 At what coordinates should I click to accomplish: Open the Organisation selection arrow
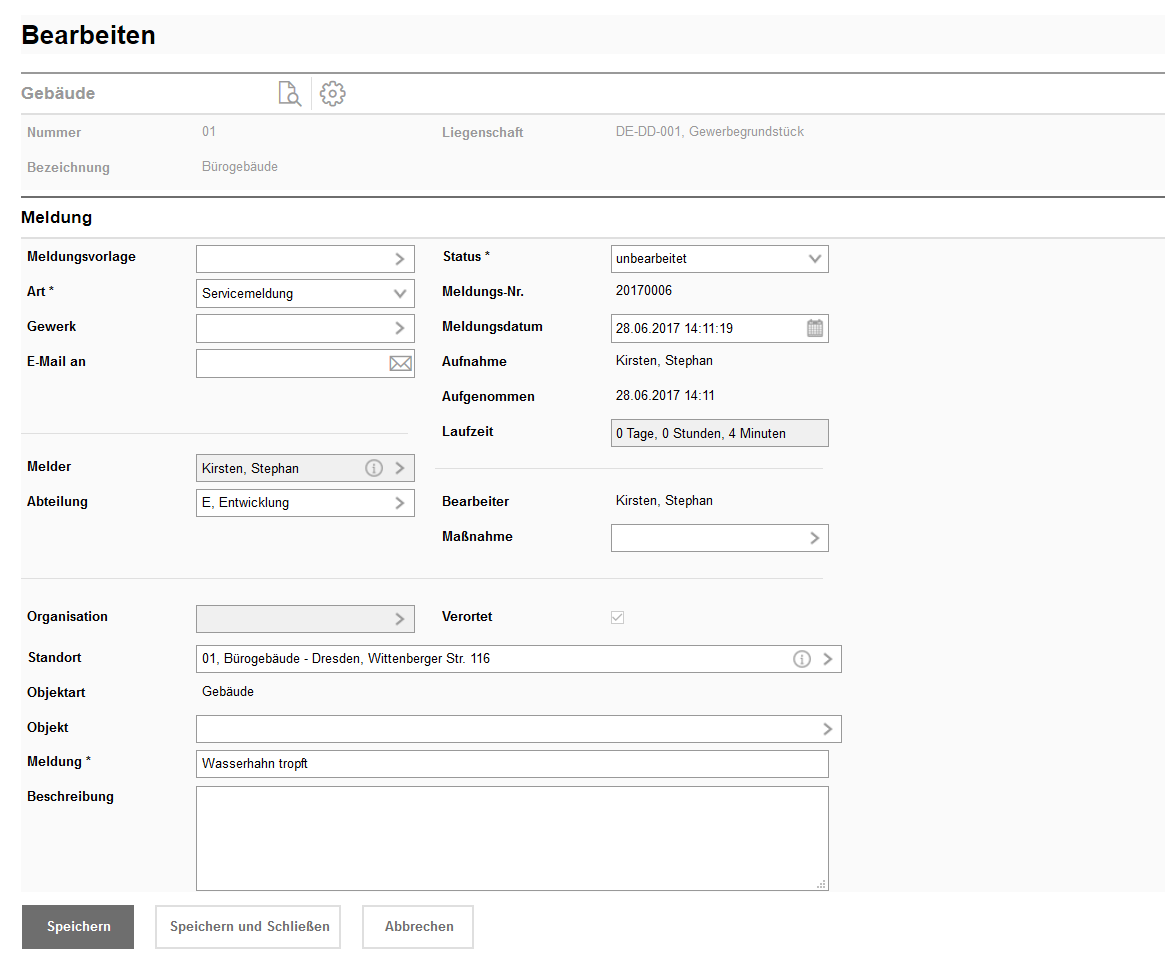pos(400,619)
